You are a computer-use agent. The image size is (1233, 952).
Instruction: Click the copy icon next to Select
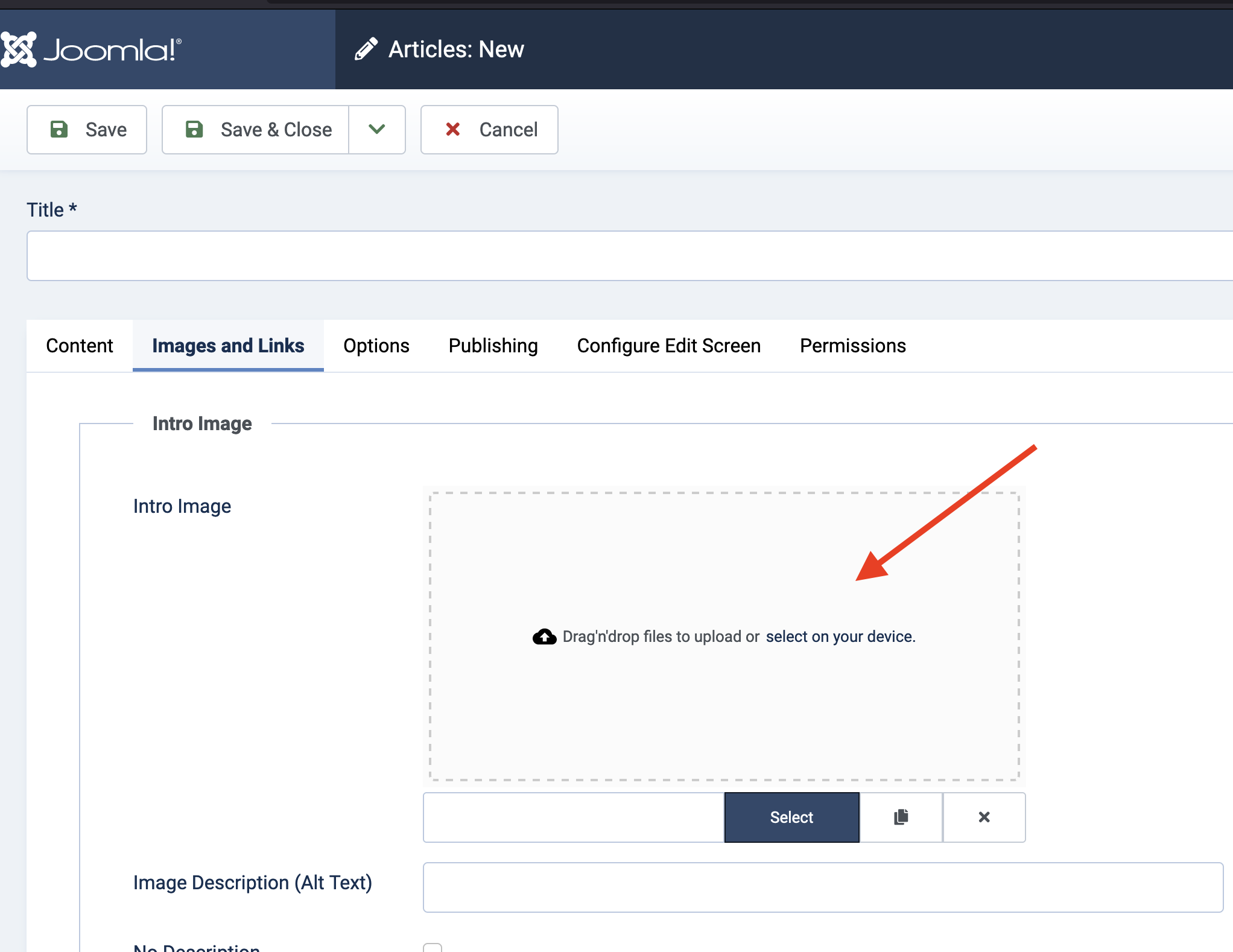[x=901, y=817]
